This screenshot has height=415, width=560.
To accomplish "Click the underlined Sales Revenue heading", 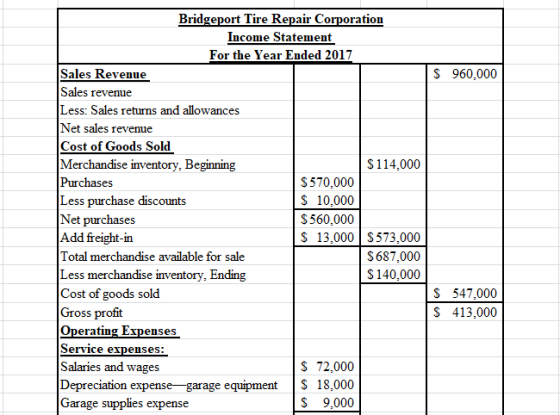I will (x=104, y=74).
